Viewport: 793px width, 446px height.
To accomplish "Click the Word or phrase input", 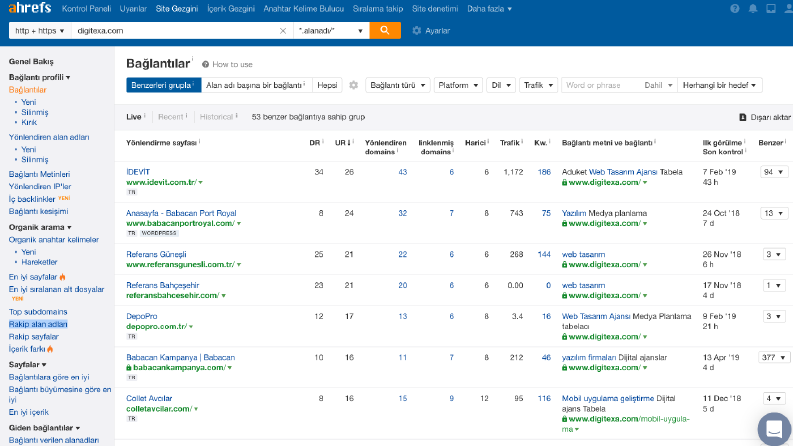I will coord(601,85).
